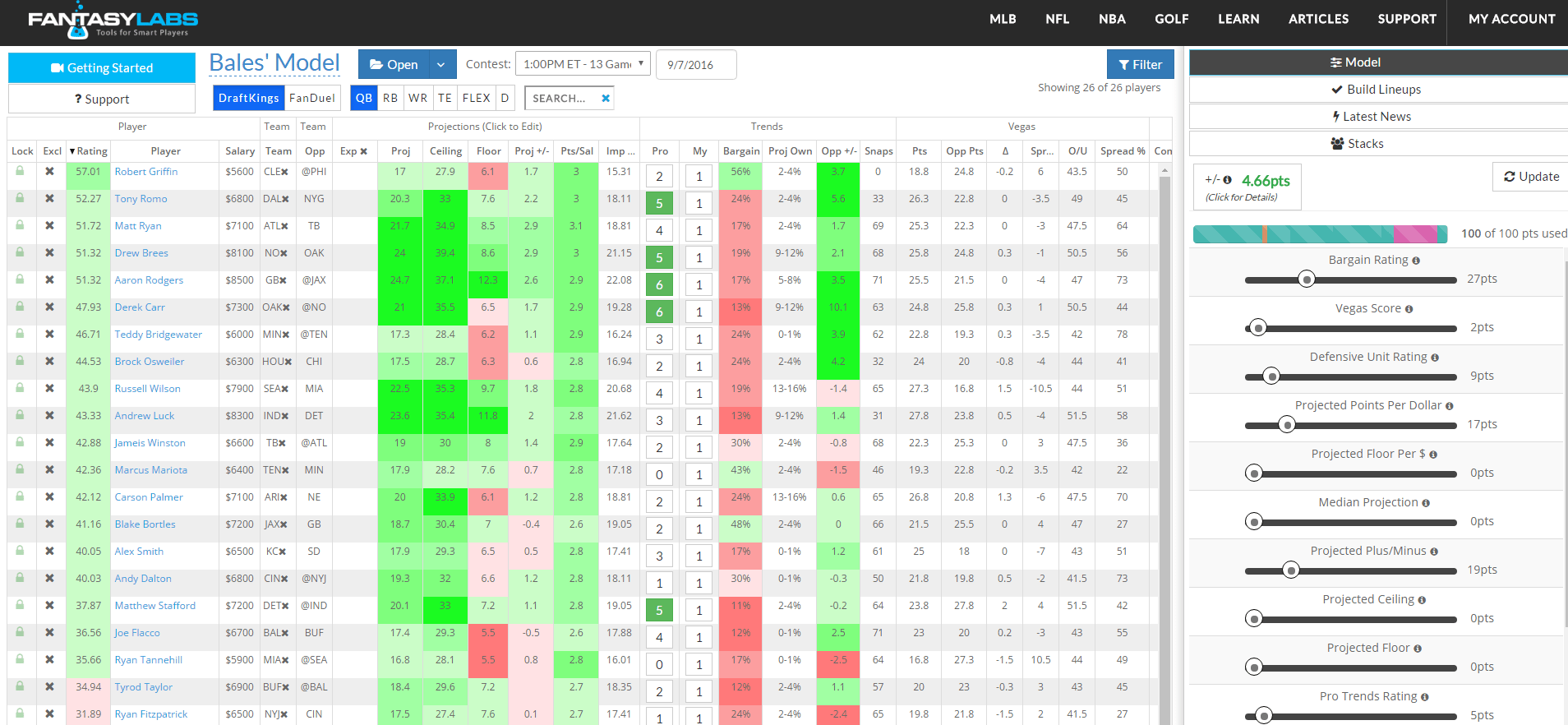Click the date field 9/7/2016
This screenshot has width=1568, height=725.
tap(696, 64)
